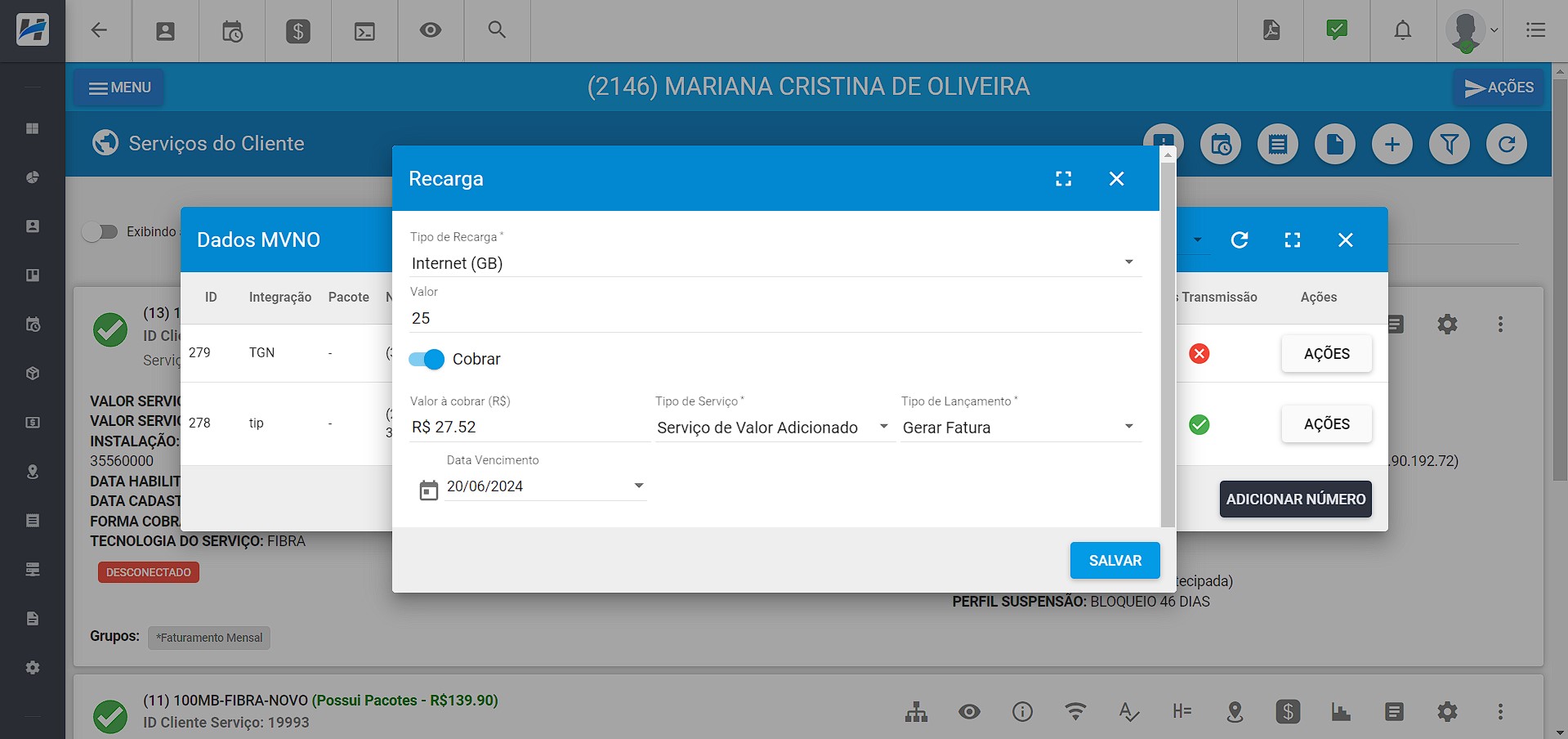
Task: Click network topology icon for 100MB-FIBRA-NOVO
Action: 916,712
